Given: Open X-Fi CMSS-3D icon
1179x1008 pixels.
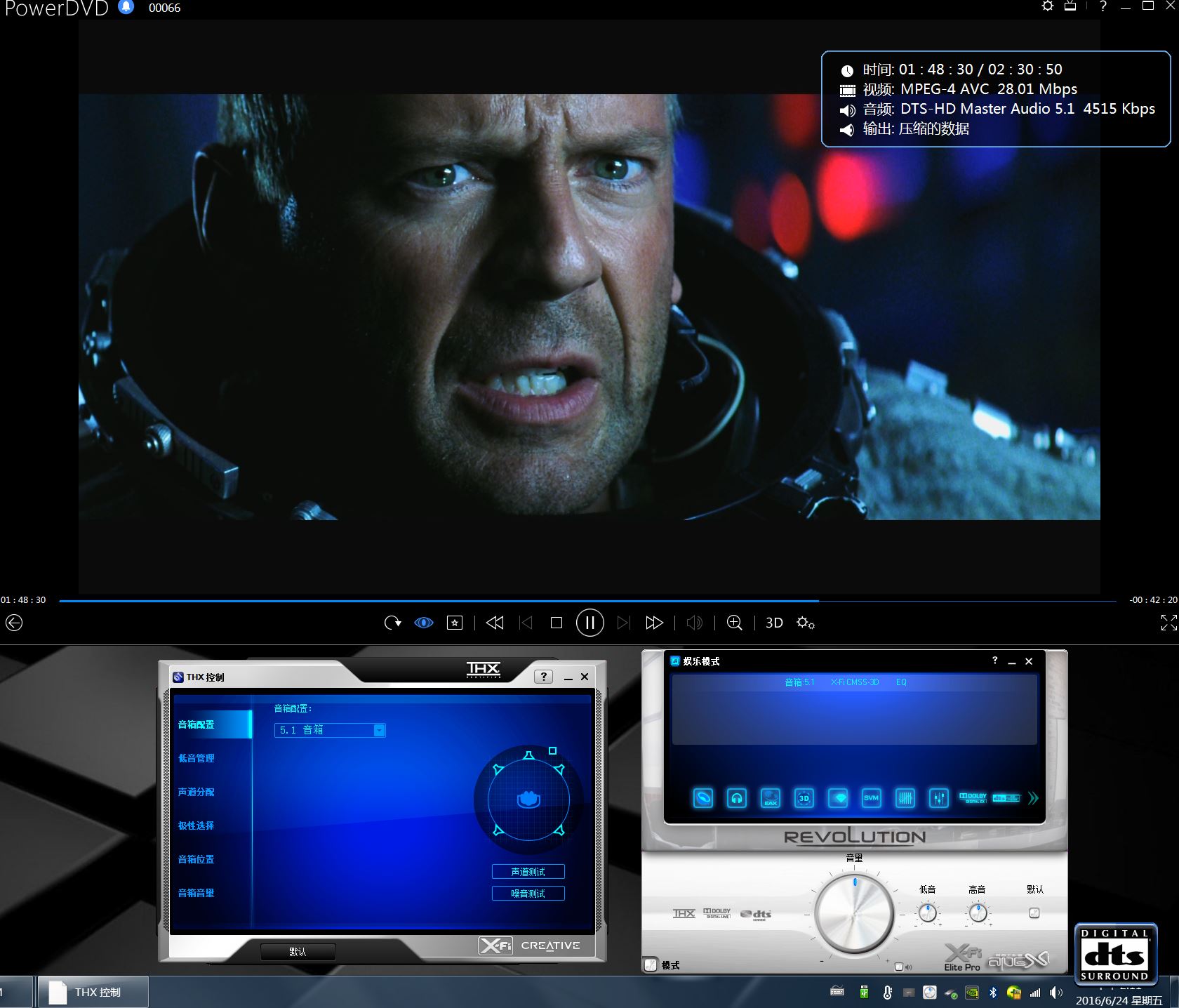Looking at the screenshot, I should pyautogui.click(x=804, y=798).
